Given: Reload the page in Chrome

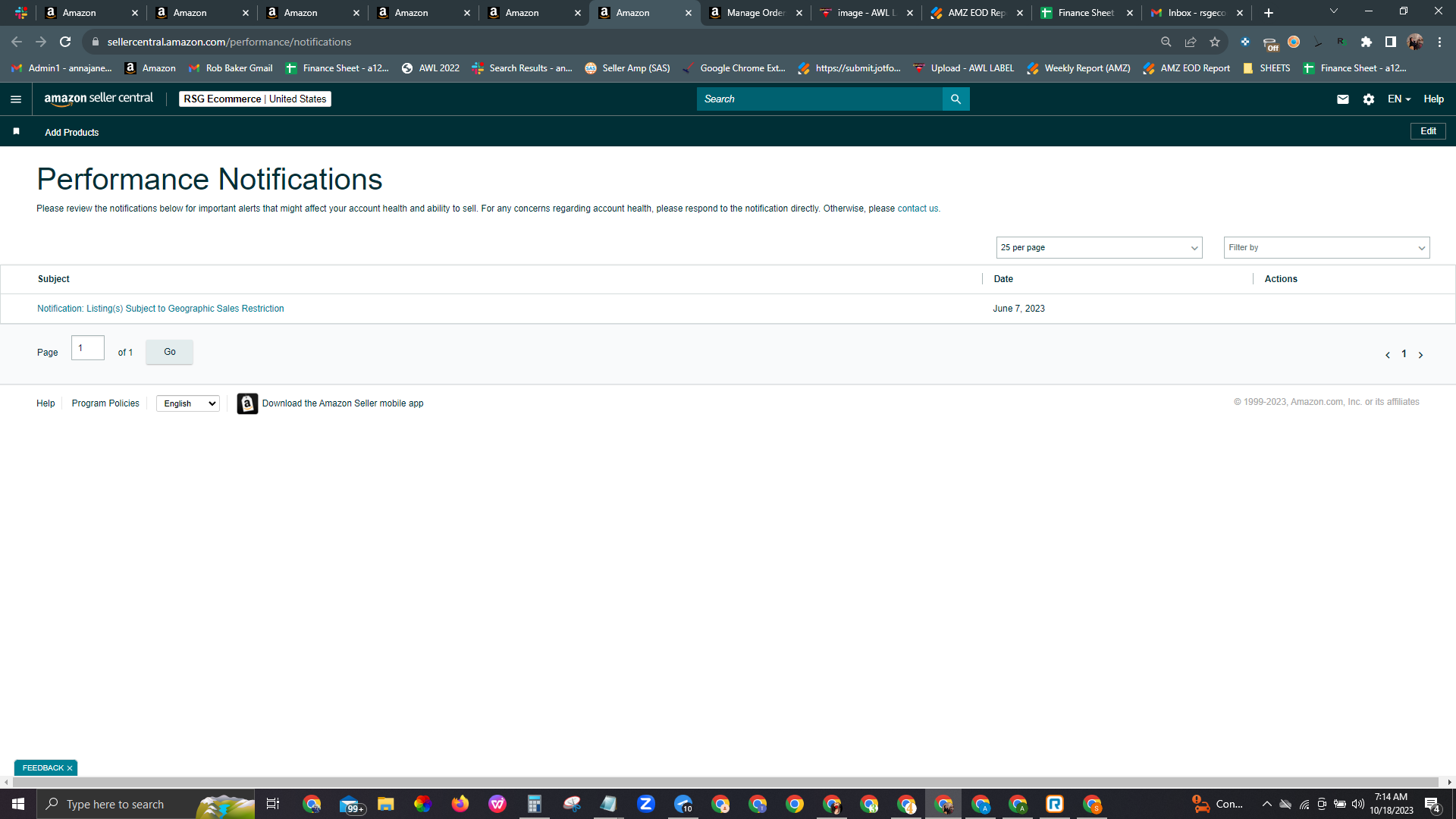Looking at the screenshot, I should [x=65, y=42].
